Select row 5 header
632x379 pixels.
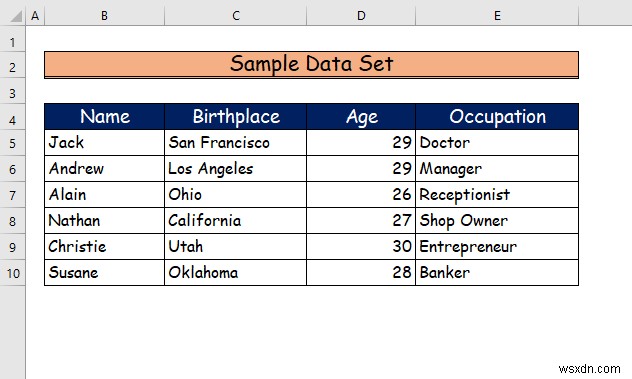(x=12, y=143)
